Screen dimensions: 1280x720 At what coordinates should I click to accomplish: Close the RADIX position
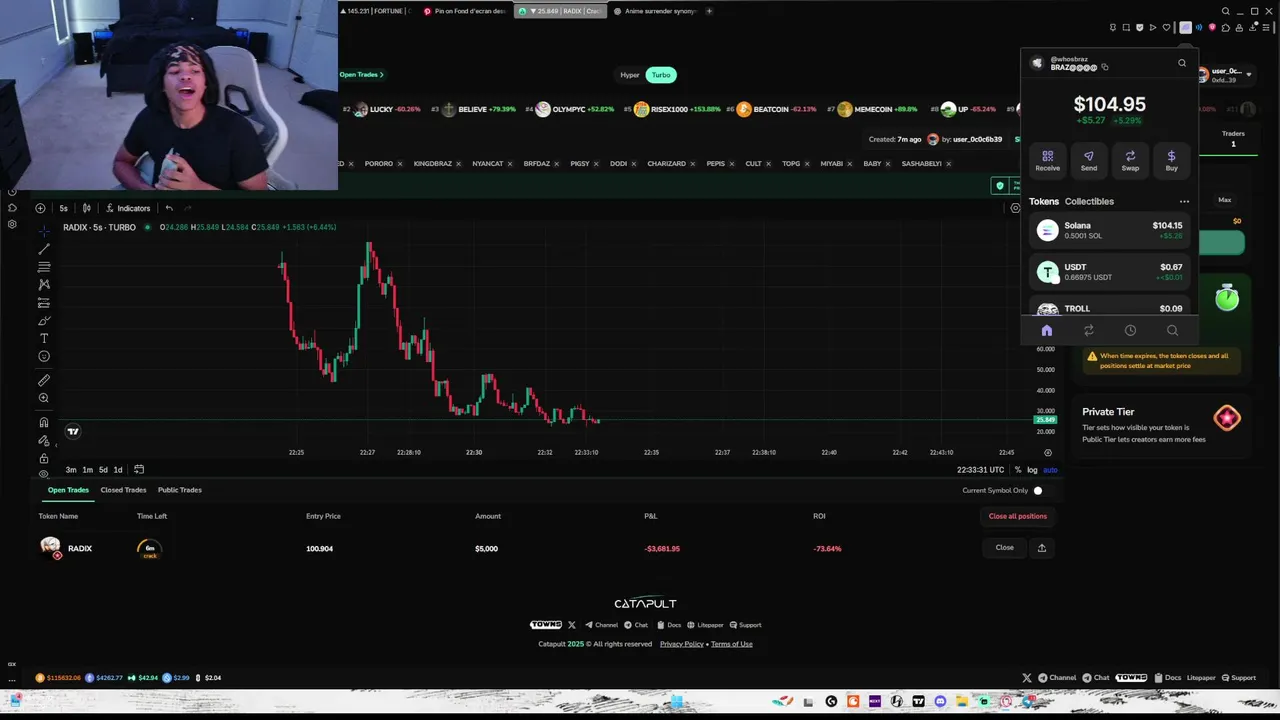tap(1004, 548)
